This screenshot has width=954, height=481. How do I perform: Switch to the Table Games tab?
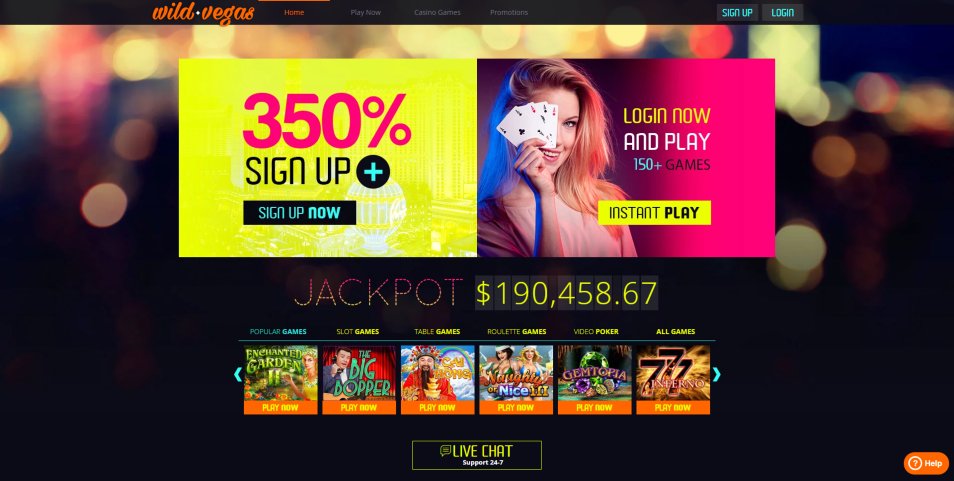437,331
